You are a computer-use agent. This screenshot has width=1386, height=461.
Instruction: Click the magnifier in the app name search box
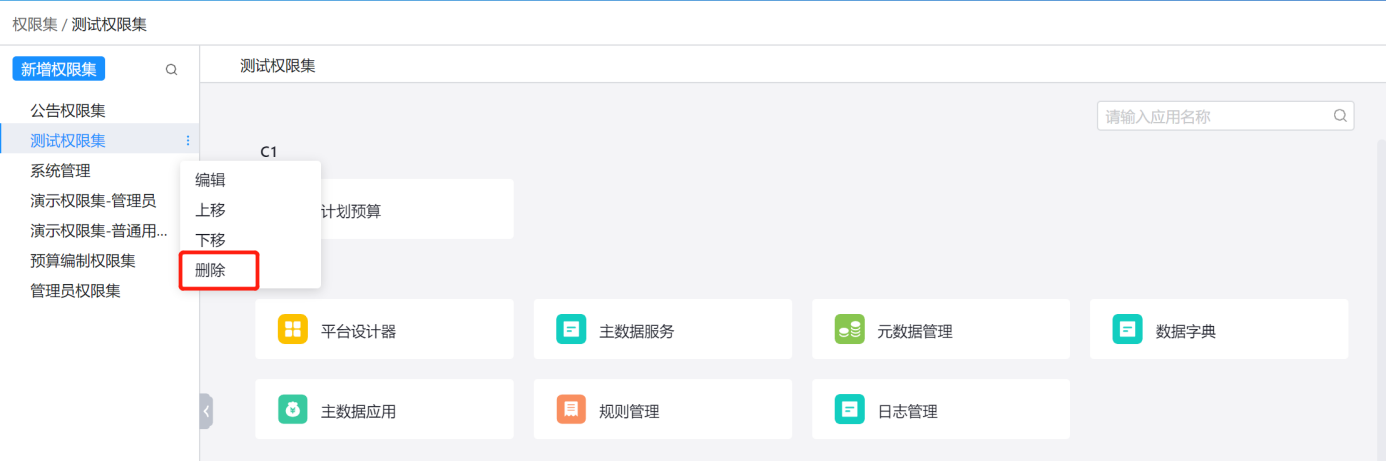pyautogui.click(x=1340, y=116)
